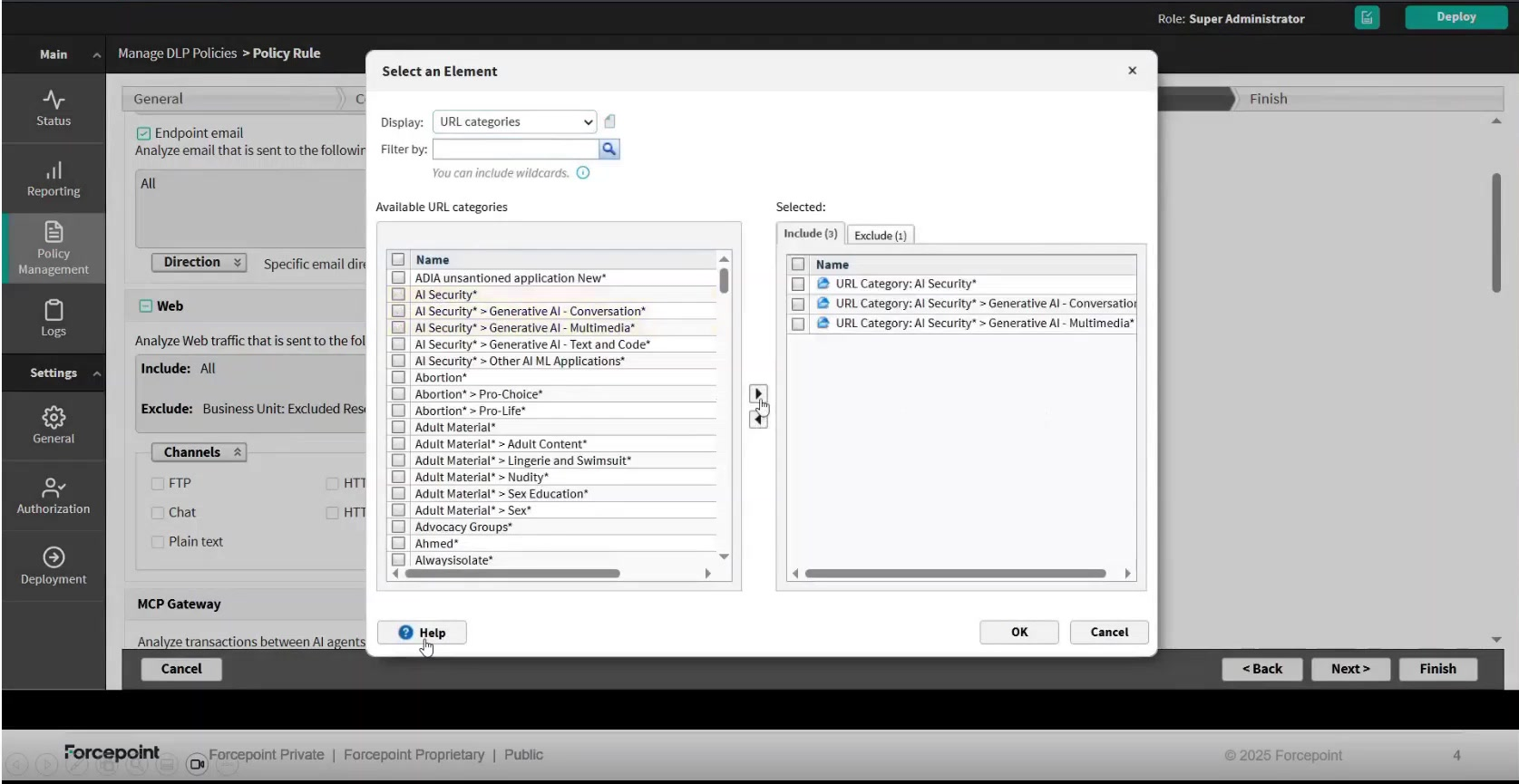The image size is (1519, 784).
Task: Click Cancel in the dialog
Action: [1109, 633]
